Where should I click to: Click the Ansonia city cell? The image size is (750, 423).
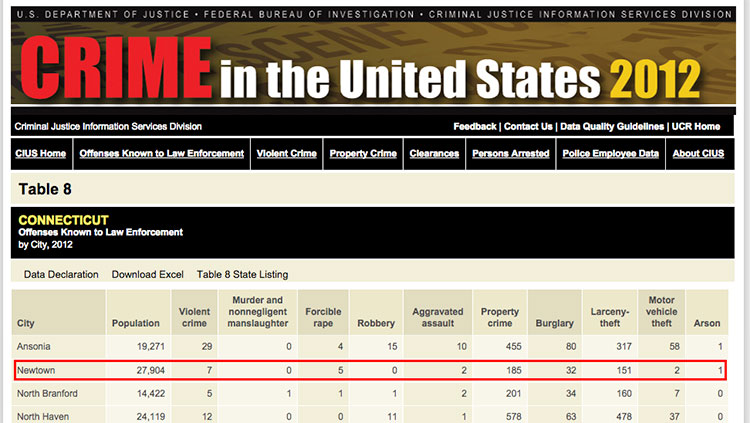35,346
